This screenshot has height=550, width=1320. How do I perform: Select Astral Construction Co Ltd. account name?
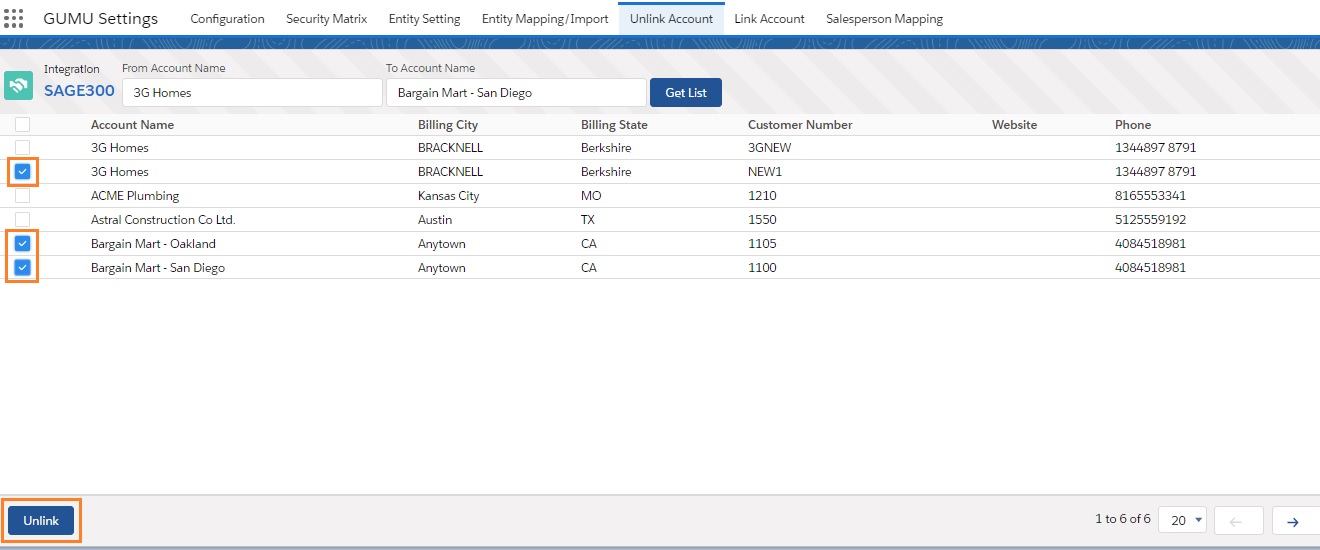(x=163, y=220)
